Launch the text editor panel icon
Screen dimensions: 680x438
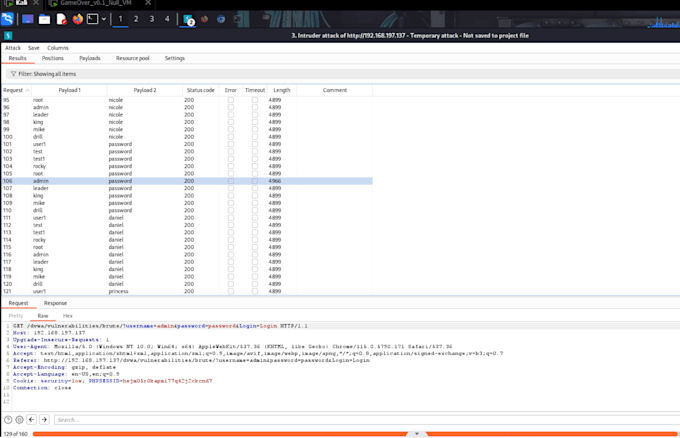(61, 19)
